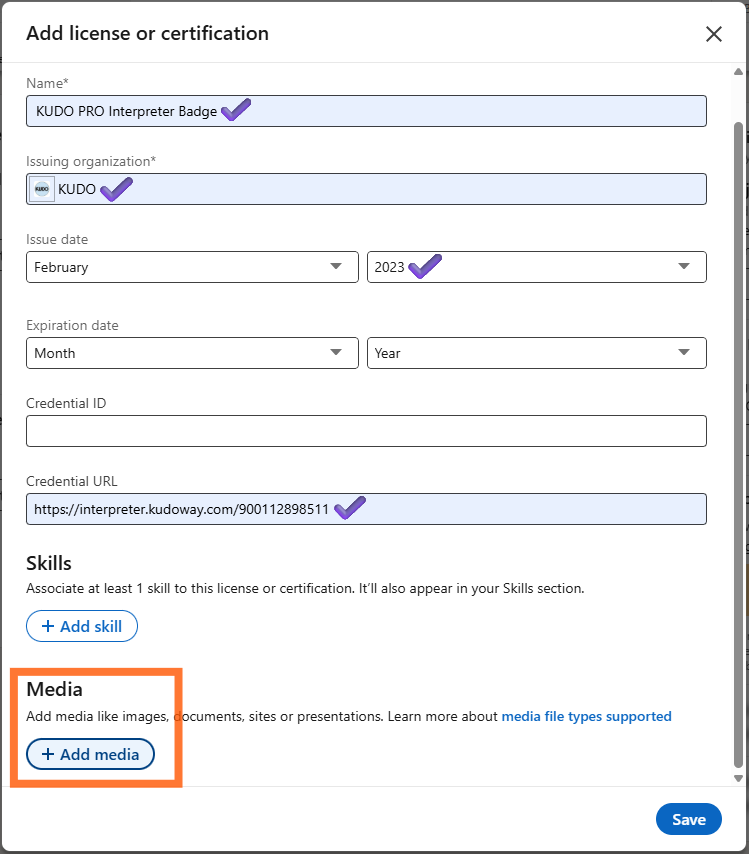Expand the expiration Year dropdown
The image size is (749, 854).
tap(536, 353)
